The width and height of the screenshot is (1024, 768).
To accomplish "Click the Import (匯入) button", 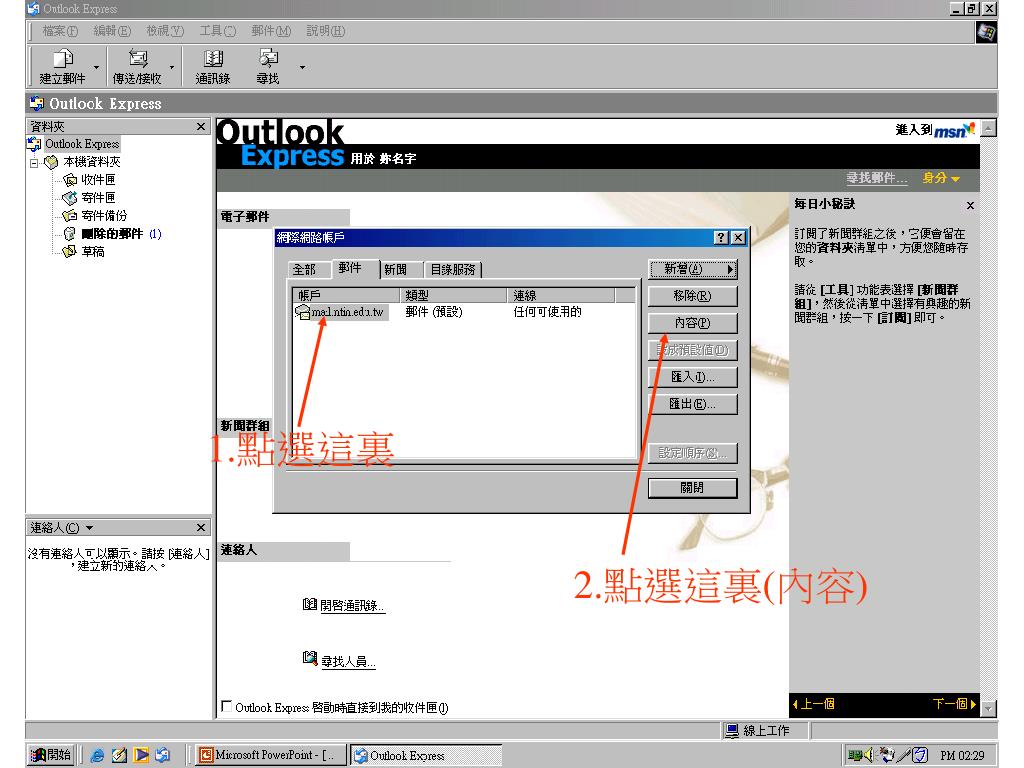I will (693, 377).
